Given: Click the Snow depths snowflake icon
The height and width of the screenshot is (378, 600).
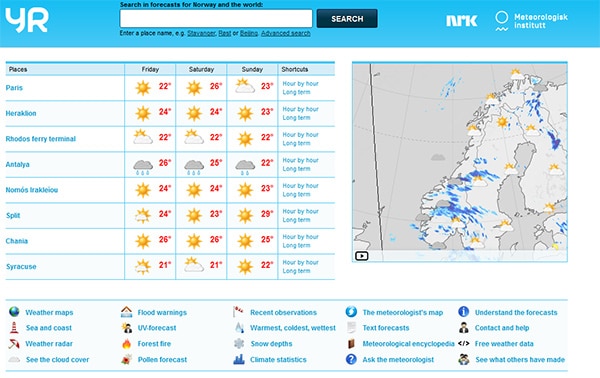Looking at the screenshot, I should point(239,344).
